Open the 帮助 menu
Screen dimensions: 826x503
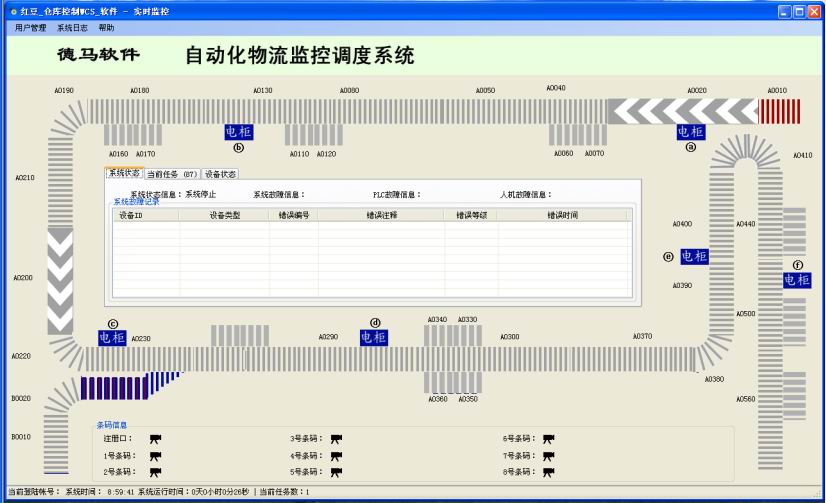[x=106, y=28]
